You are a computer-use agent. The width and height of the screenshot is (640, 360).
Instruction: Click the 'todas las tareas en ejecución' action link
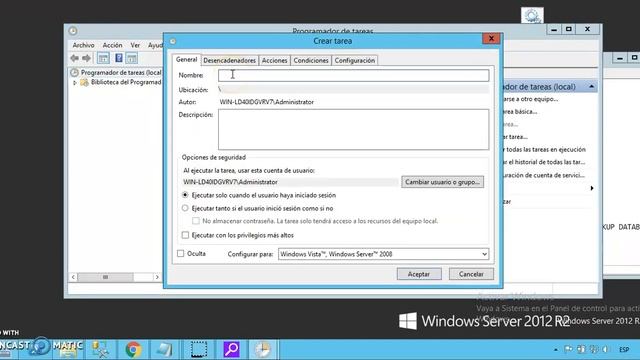(546, 149)
